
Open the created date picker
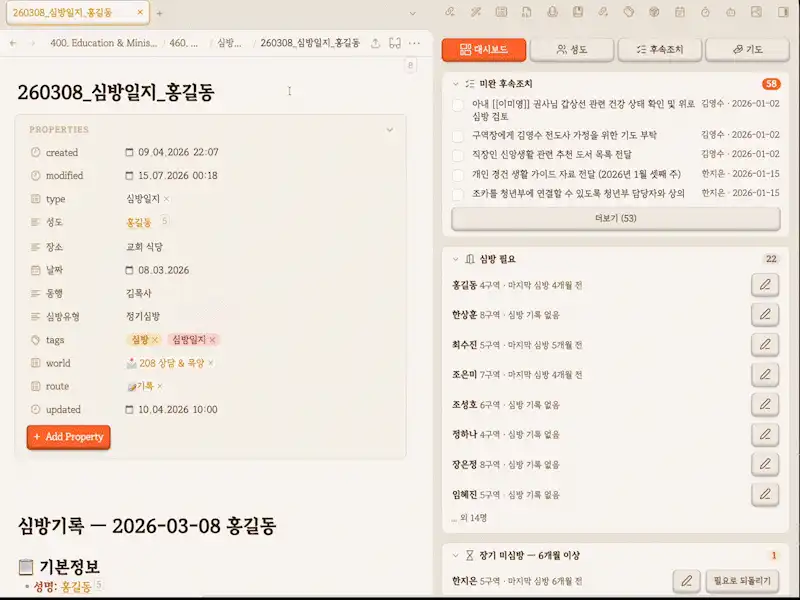[x=129, y=152]
